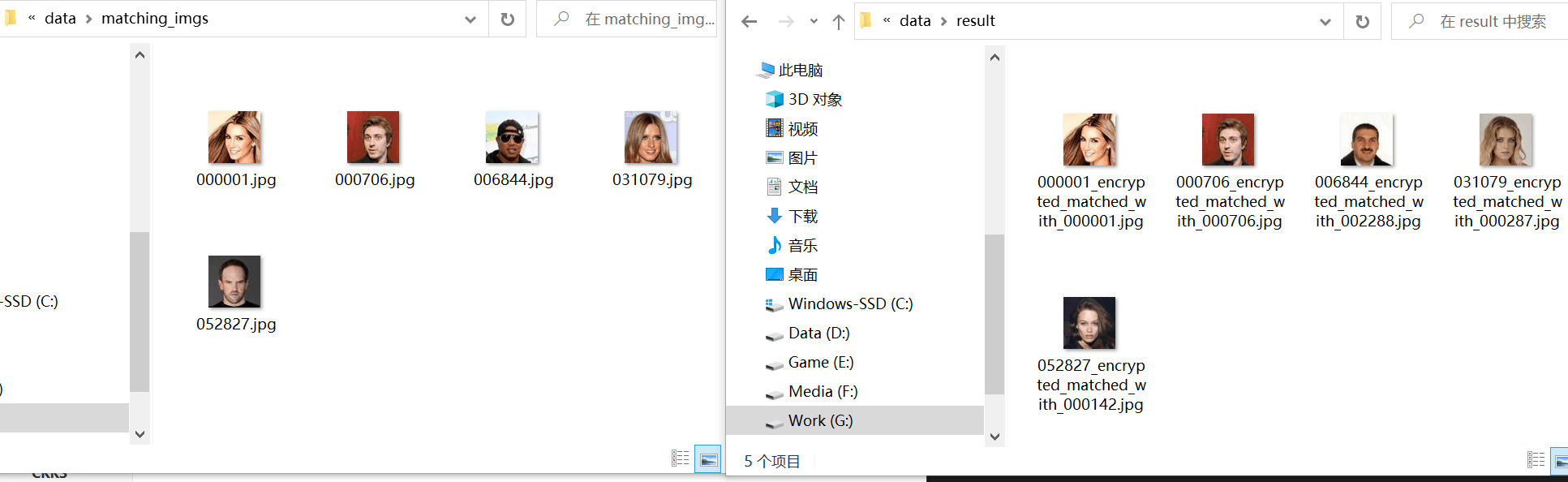This screenshot has height=482, width=1568.
Task: Expand matching_imgs address bar dropdown
Action: click(470, 19)
